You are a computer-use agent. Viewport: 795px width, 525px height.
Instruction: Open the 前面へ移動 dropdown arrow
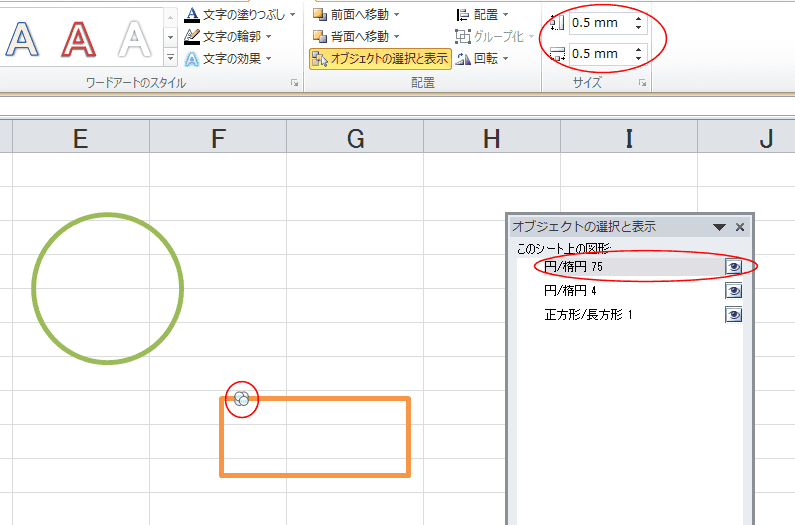click(x=396, y=15)
